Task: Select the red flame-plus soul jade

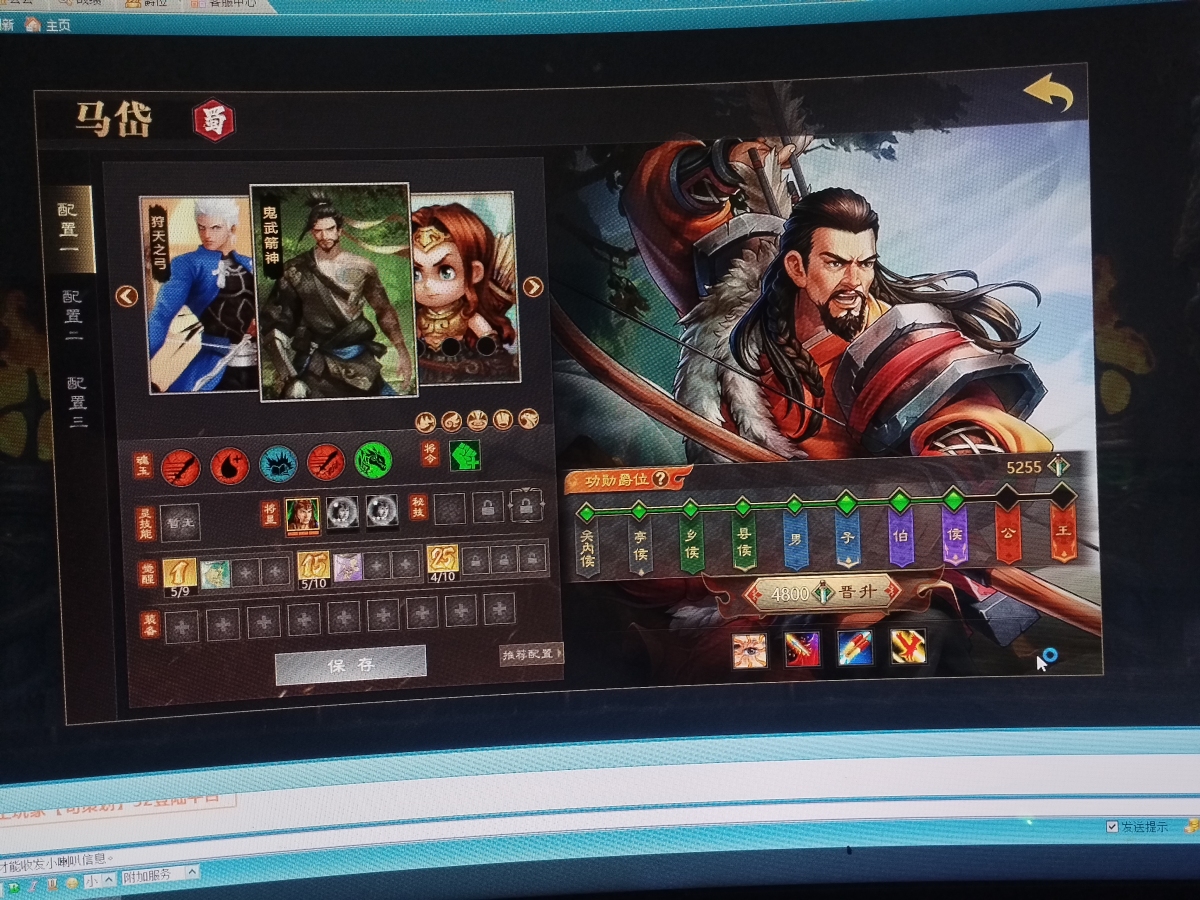Action: pos(230,465)
